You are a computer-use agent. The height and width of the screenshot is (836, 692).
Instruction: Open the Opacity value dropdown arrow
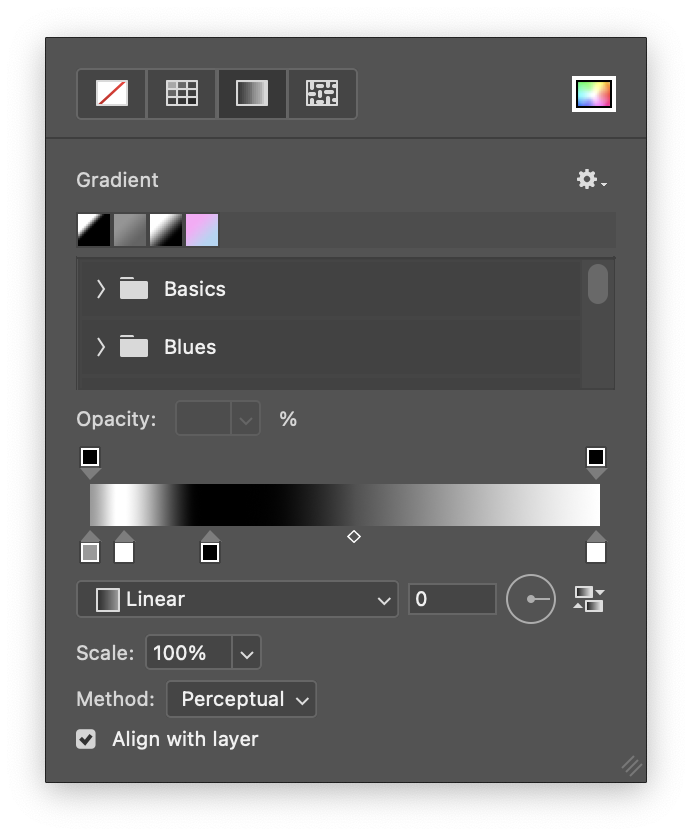tap(245, 419)
